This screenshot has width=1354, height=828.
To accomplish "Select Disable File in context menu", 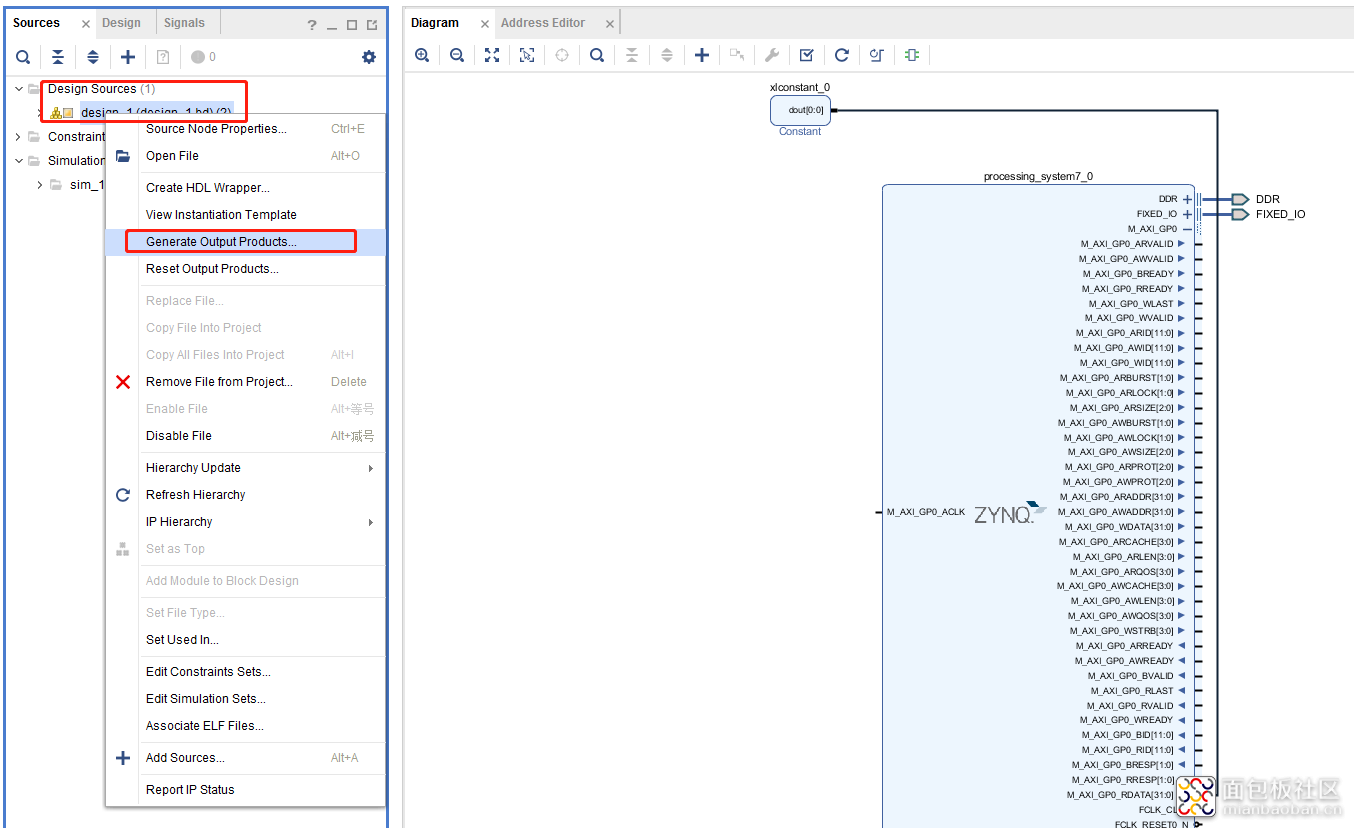I will coord(246,436).
